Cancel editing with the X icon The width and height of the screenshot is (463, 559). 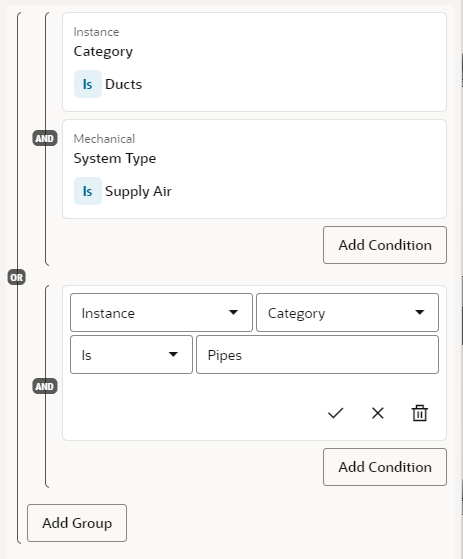point(377,413)
